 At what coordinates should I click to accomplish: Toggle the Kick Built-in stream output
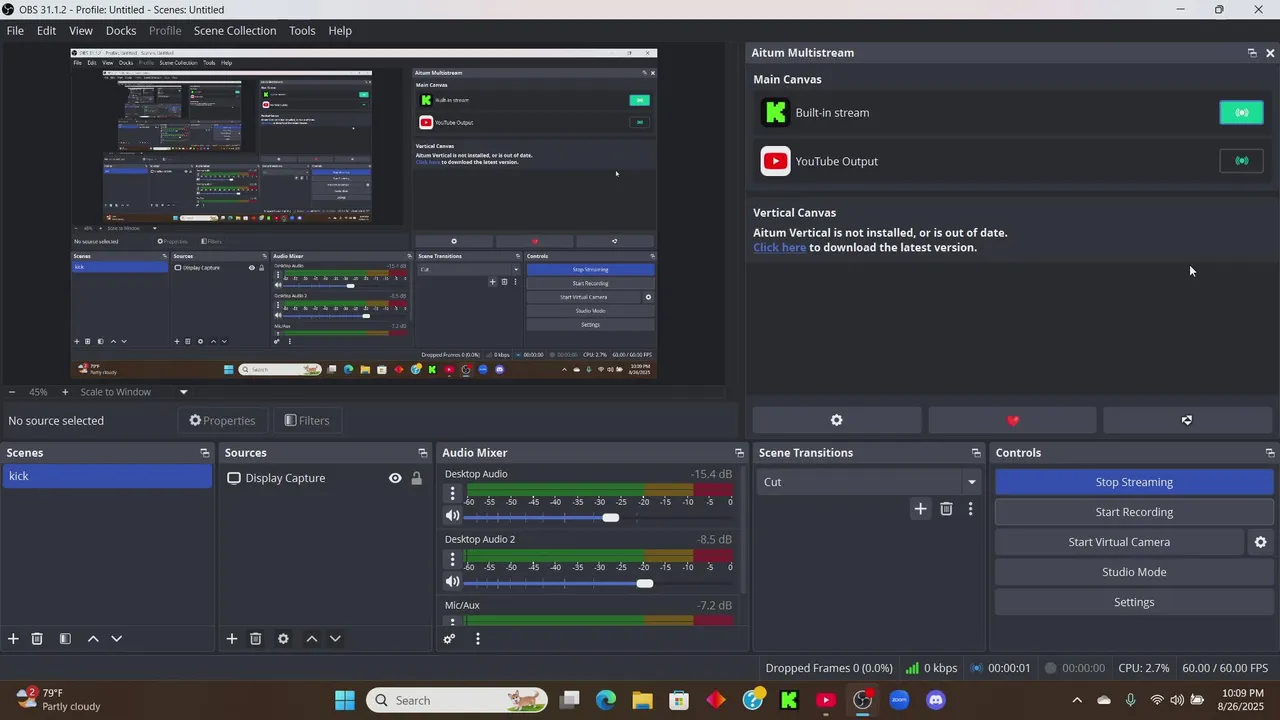[x=1241, y=112]
